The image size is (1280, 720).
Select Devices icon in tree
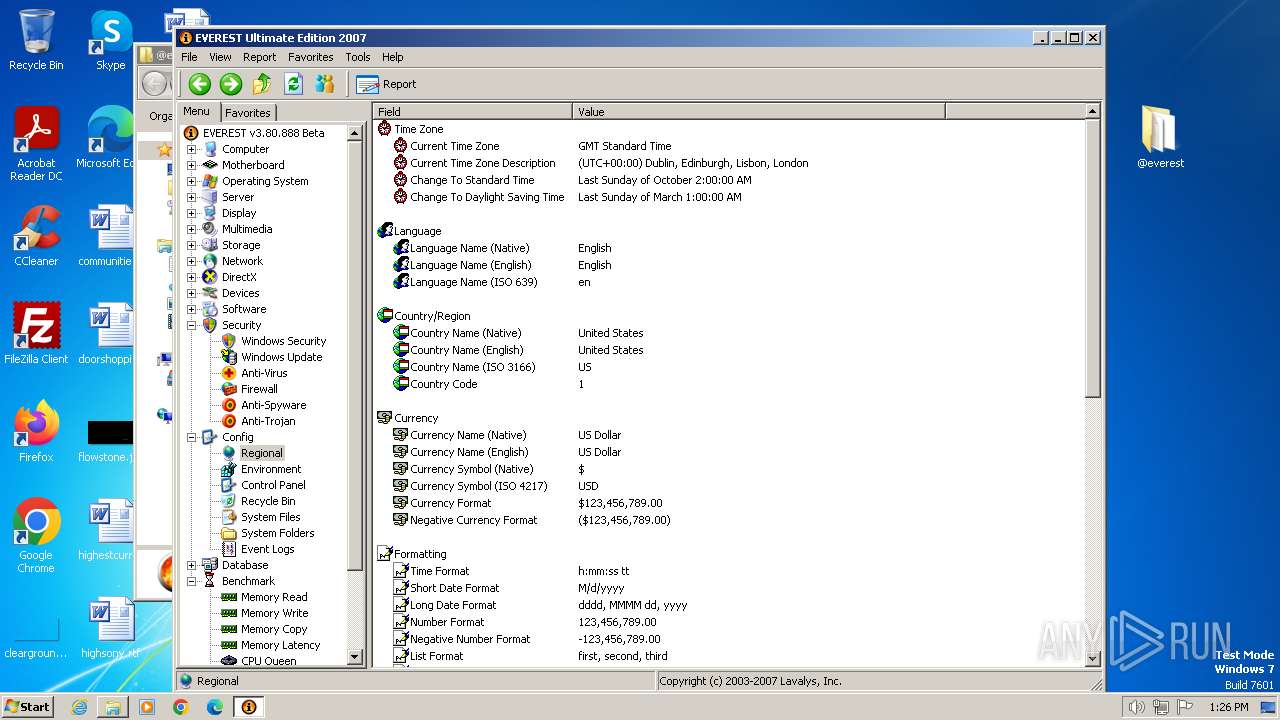click(210, 293)
